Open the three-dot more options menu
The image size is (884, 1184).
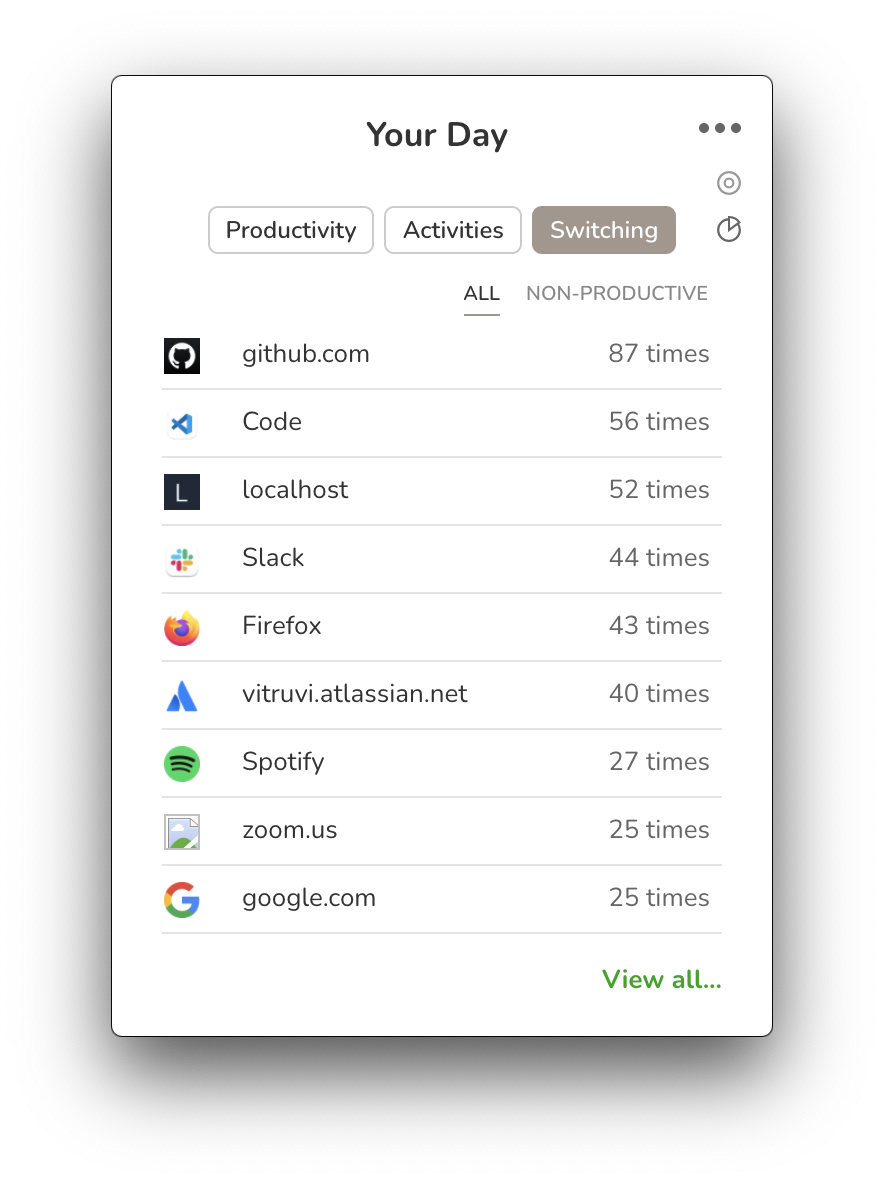point(719,128)
